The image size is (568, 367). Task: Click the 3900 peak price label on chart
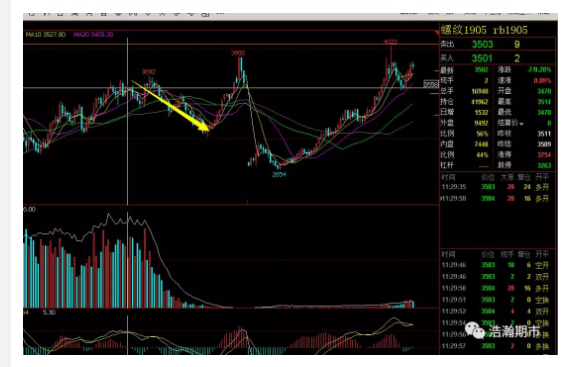pyautogui.click(x=238, y=53)
